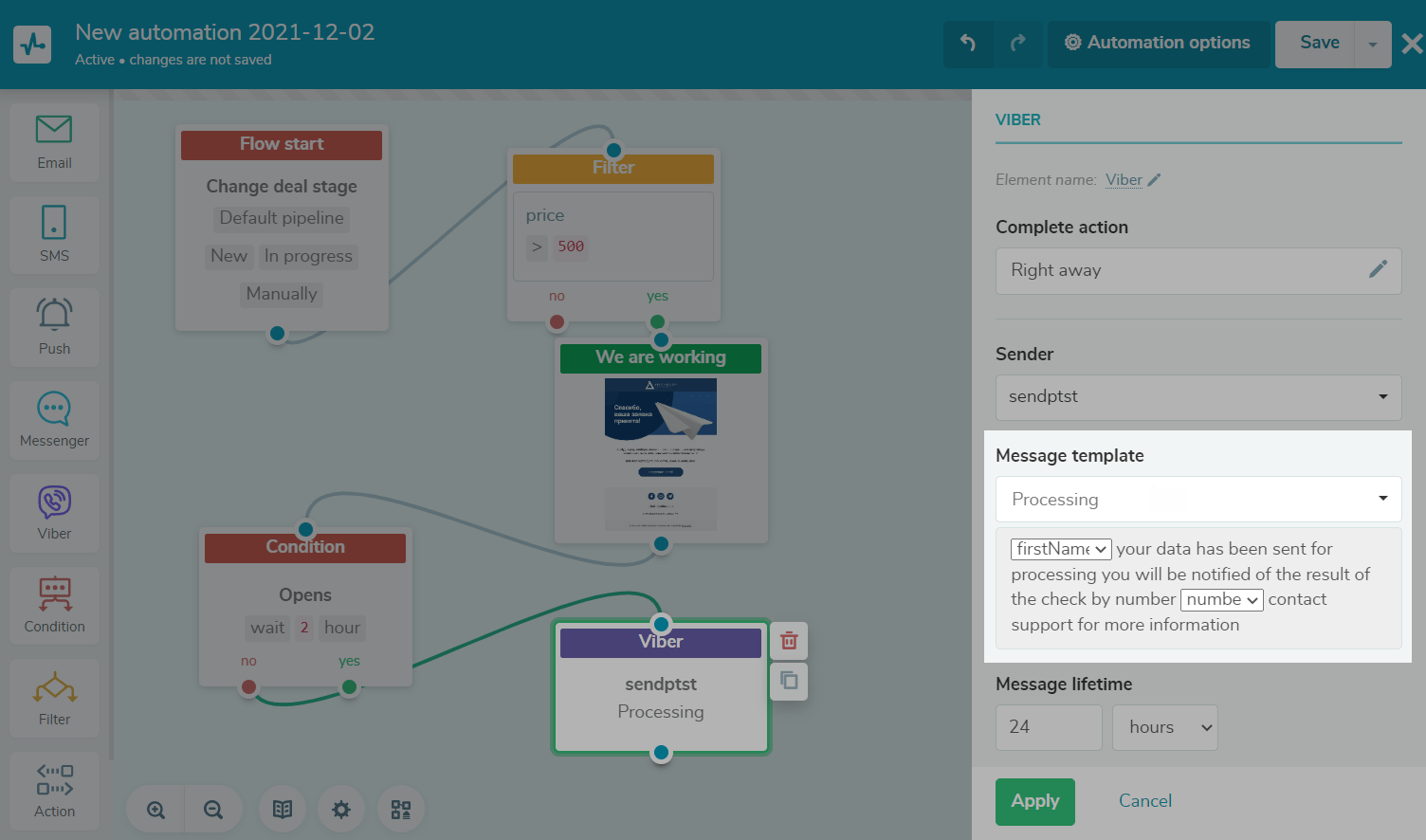Select the SMS block icon

pos(54,233)
